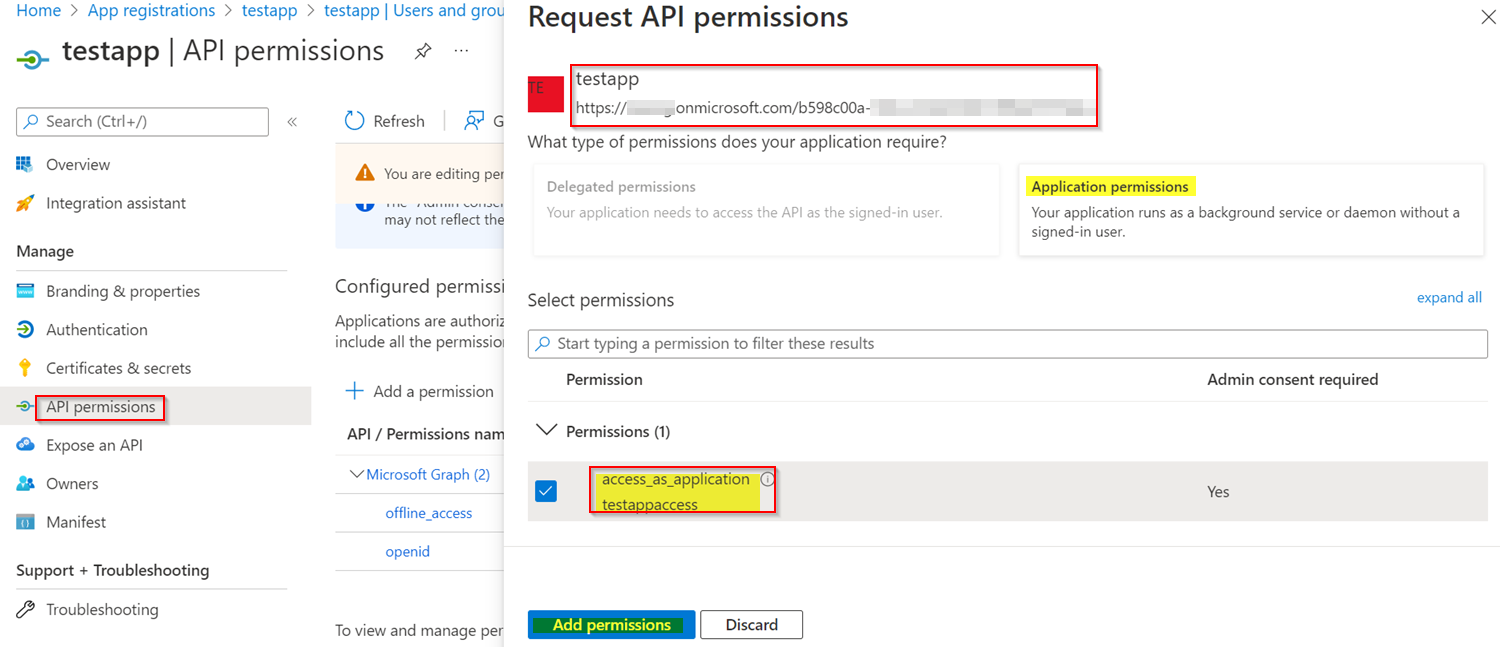Click the Branding & properties icon
This screenshot has width=1500, height=647.
coord(26,291)
